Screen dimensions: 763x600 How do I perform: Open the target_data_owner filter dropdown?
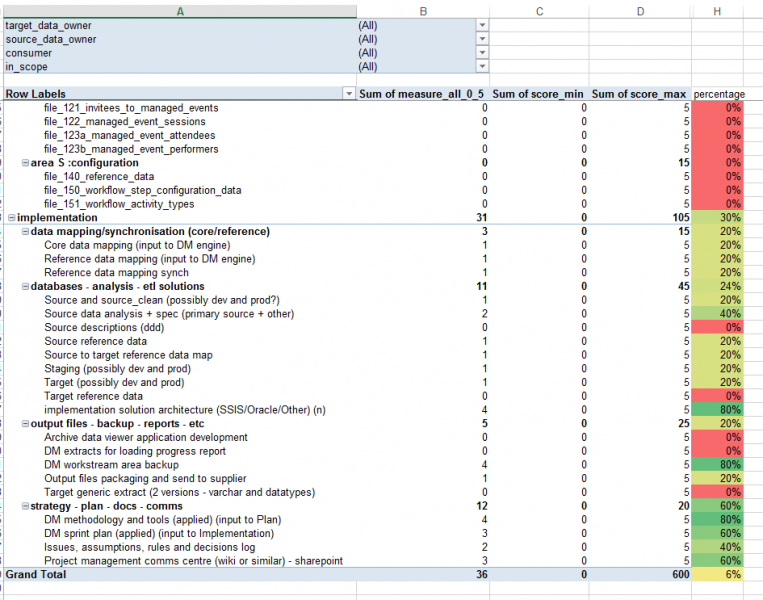coord(483,25)
